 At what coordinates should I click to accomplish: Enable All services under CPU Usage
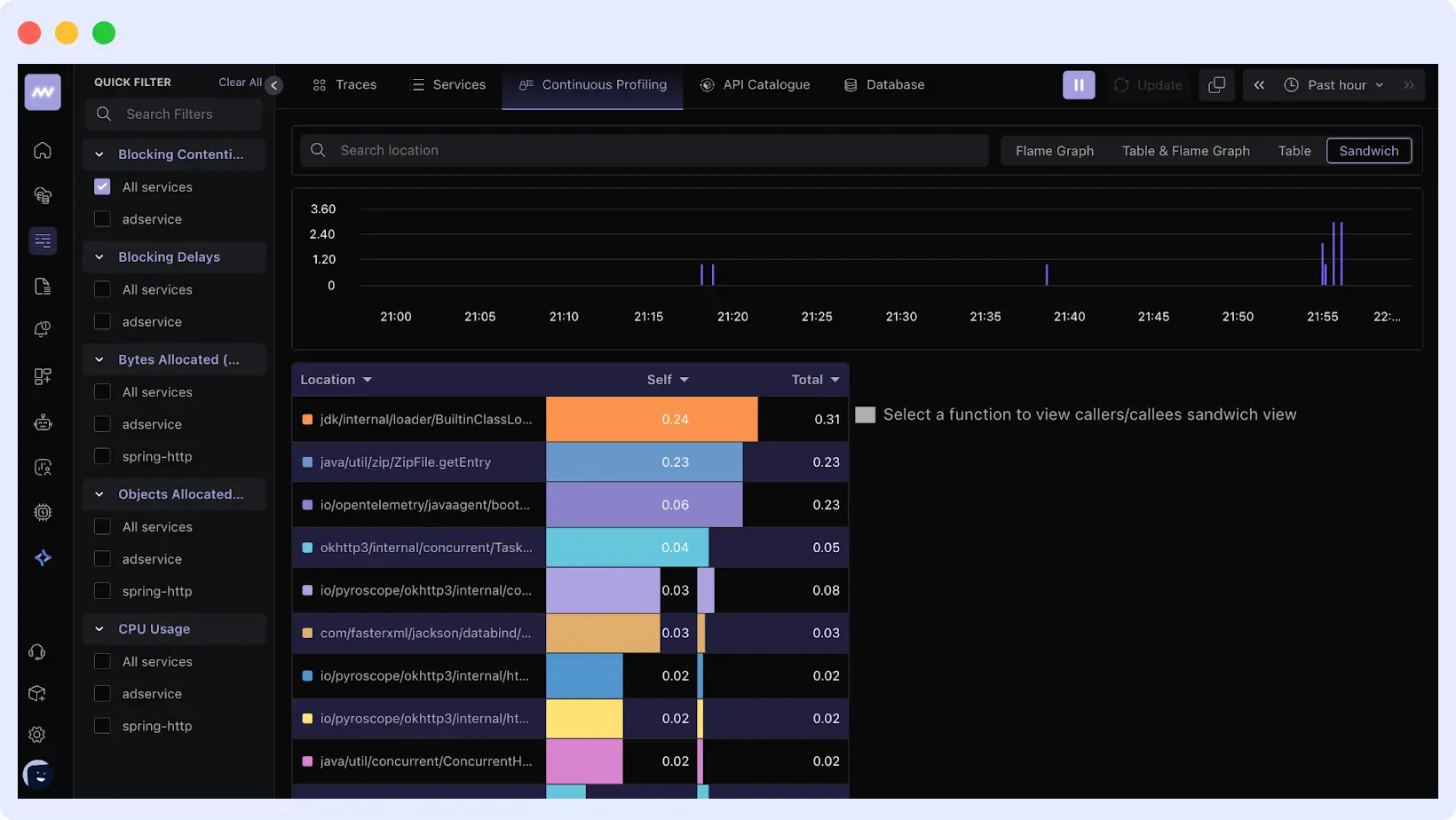[102, 661]
